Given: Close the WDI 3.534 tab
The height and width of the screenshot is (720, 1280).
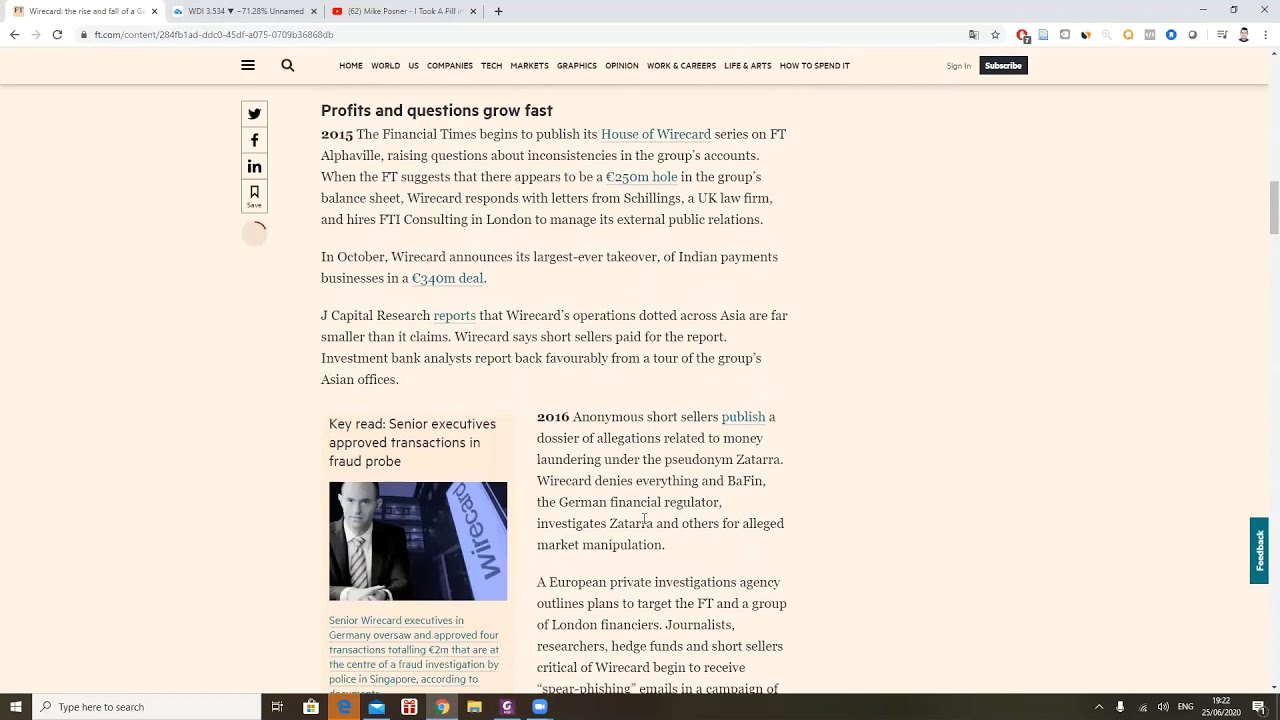Looking at the screenshot, I should pos(314,11).
